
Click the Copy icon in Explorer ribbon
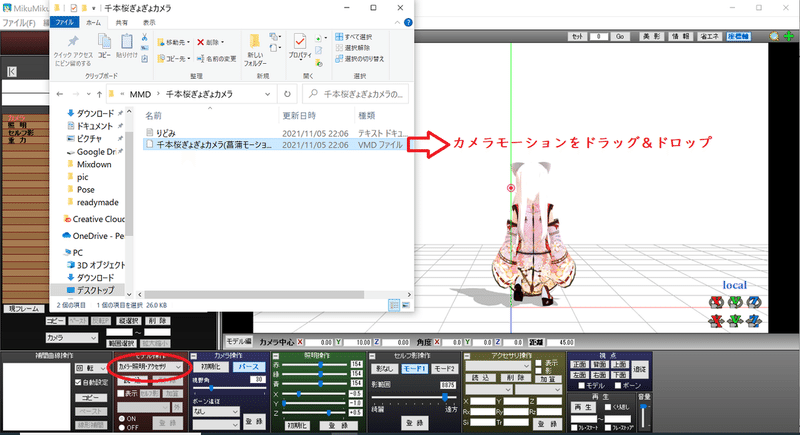point(104,41)
